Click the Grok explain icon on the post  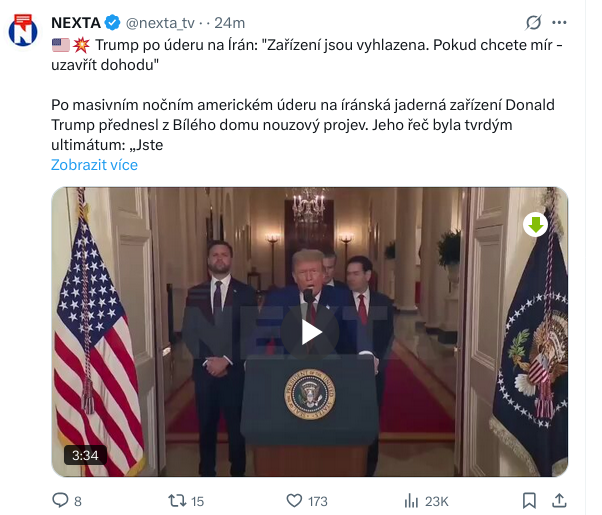click(534, 23)
